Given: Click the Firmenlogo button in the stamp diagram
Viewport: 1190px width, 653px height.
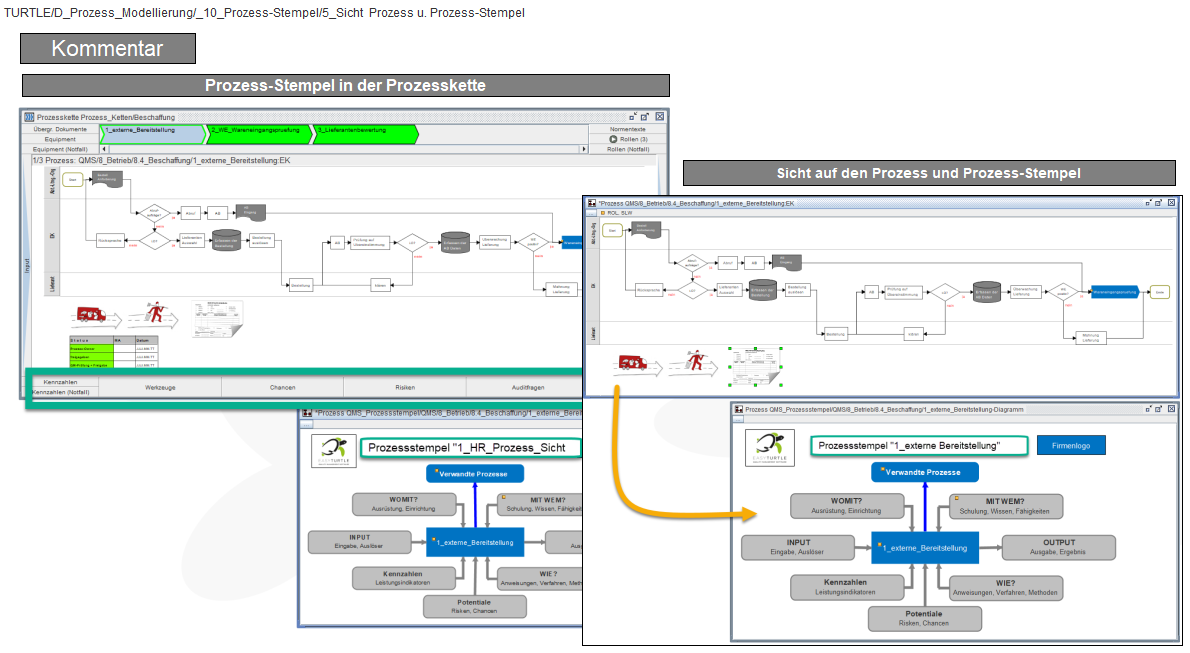Looking at the screenshot, I should pos(1071,446).
